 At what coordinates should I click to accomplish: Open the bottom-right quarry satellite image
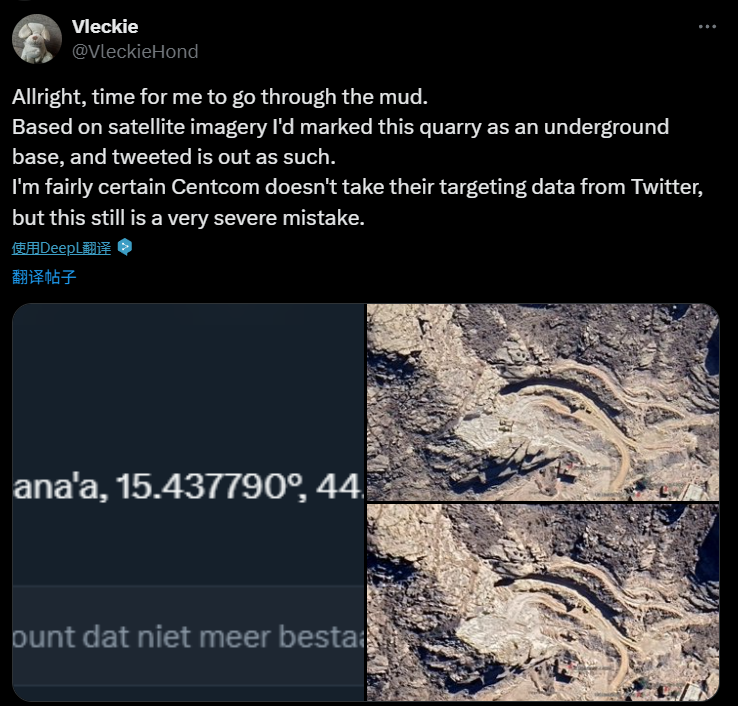click(543, 602)
